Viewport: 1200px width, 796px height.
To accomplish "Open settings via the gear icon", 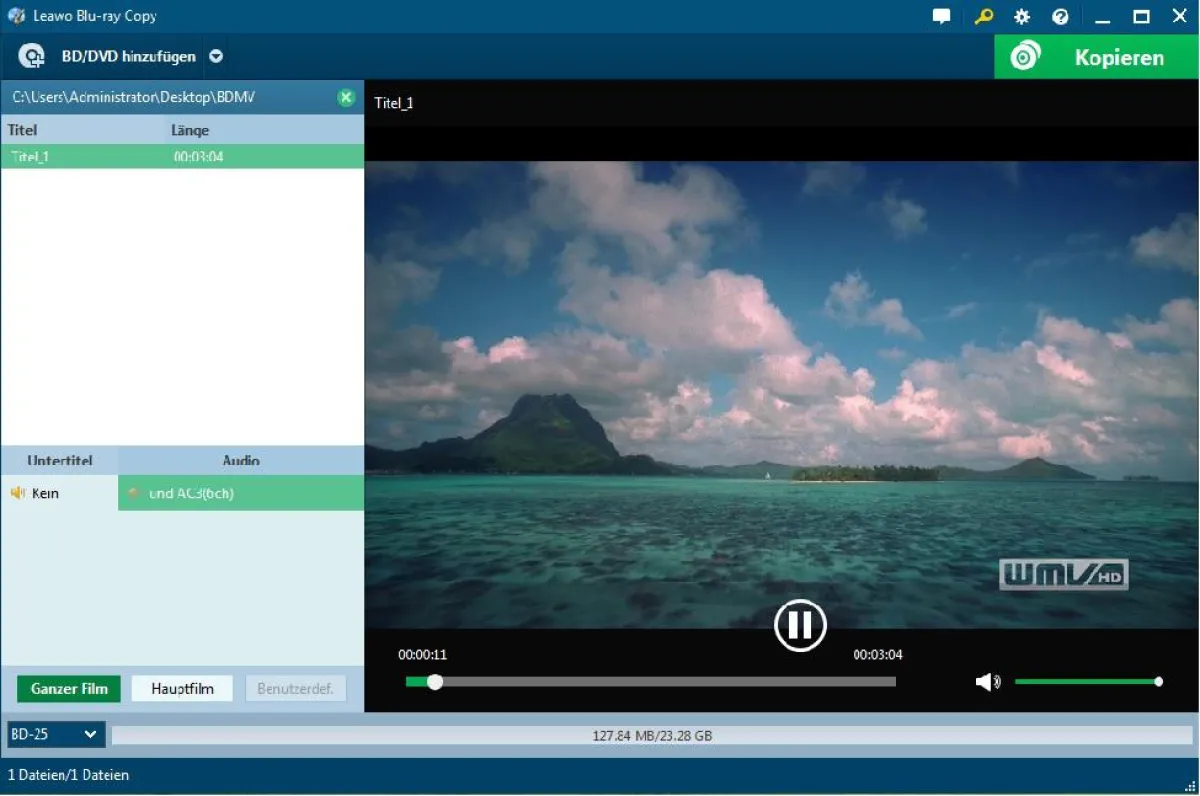I will (x=1021, y=17).
